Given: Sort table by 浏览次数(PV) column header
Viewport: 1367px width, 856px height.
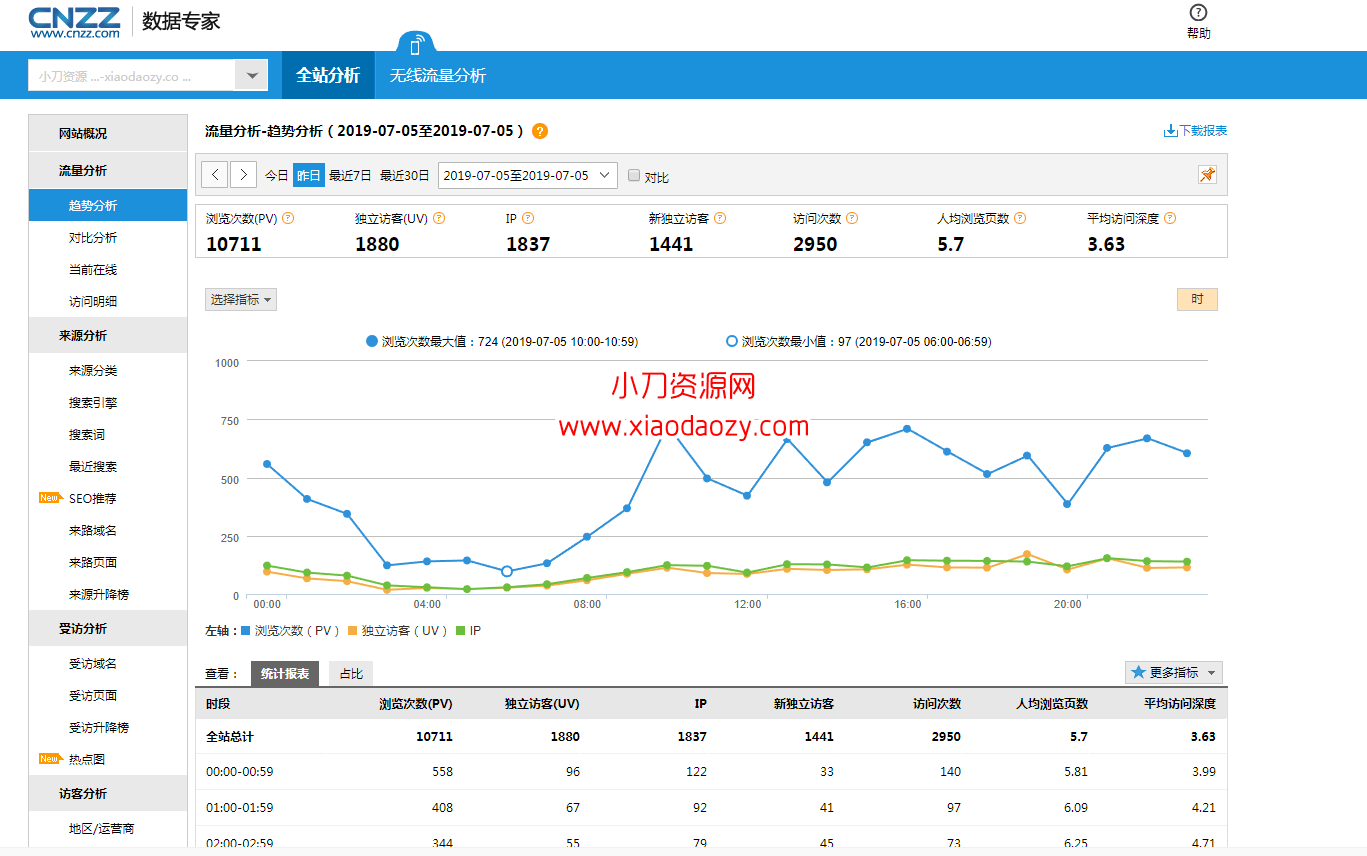Looking at the screenshot, I should click(416, 704).
